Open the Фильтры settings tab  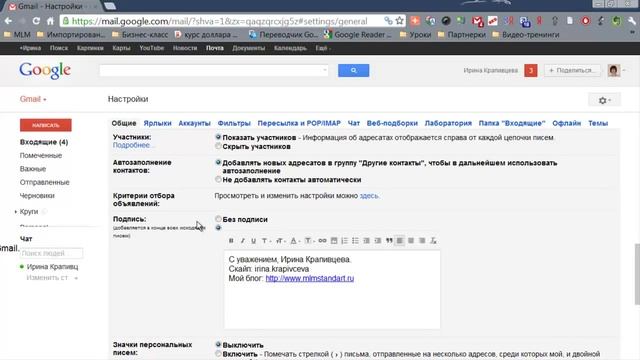pos(234,123)
